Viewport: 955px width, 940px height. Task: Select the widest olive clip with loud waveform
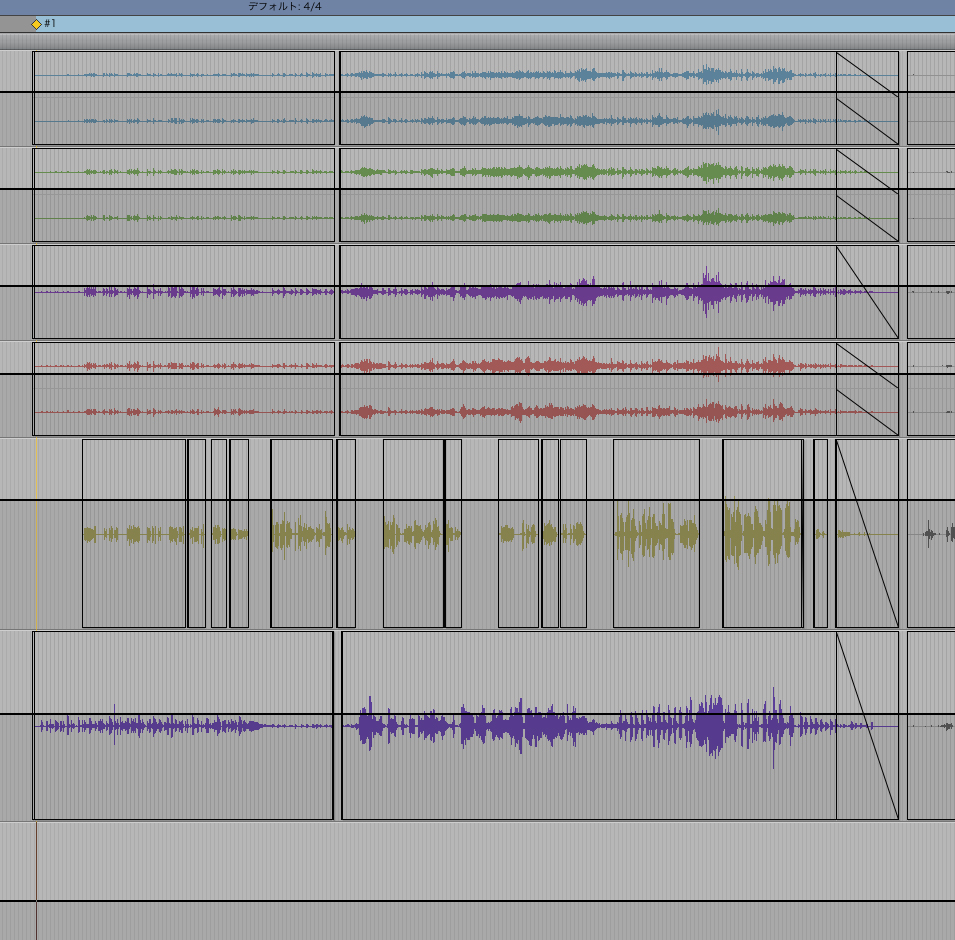[657, 533]
